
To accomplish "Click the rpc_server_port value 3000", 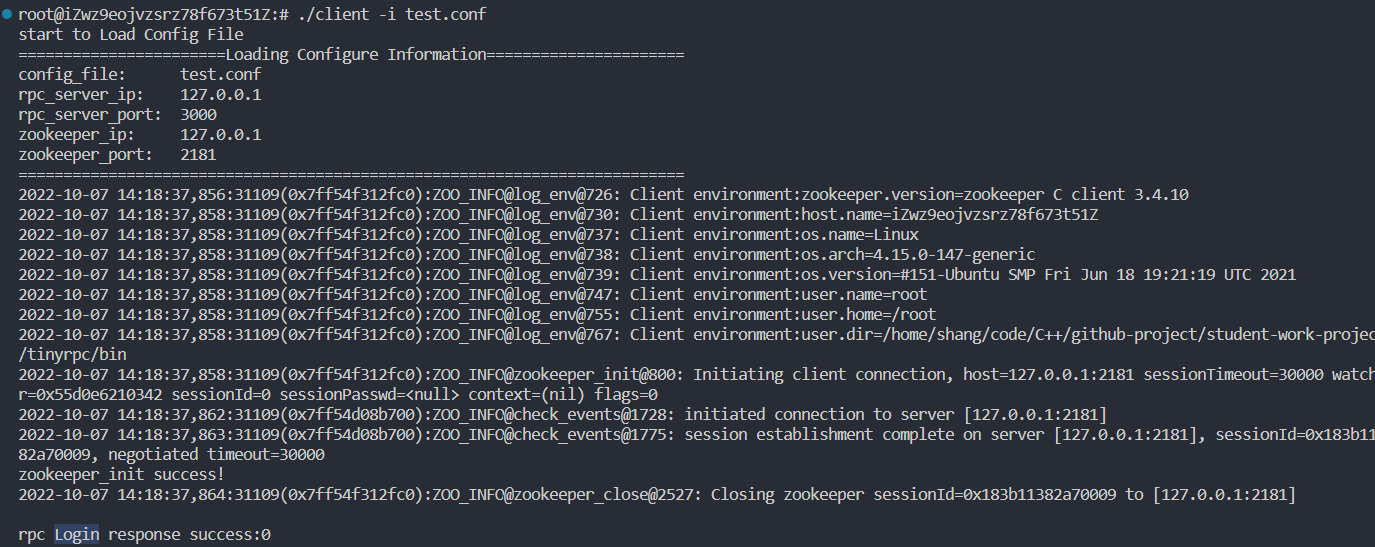I will point(198,114).
